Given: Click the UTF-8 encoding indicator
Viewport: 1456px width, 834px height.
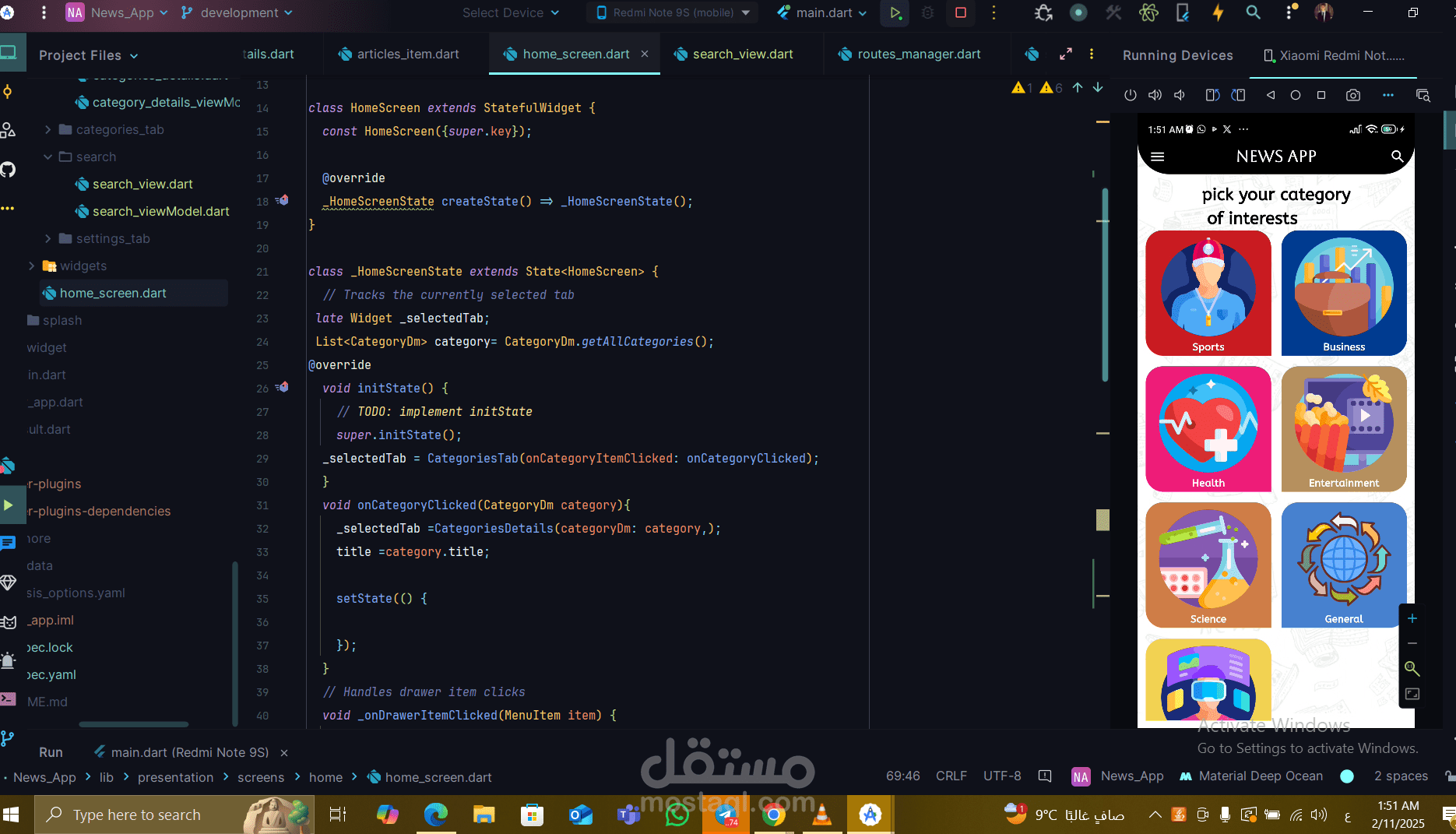Looking at the screenshot, I should pyautogui.click(x=1002, y=776).
